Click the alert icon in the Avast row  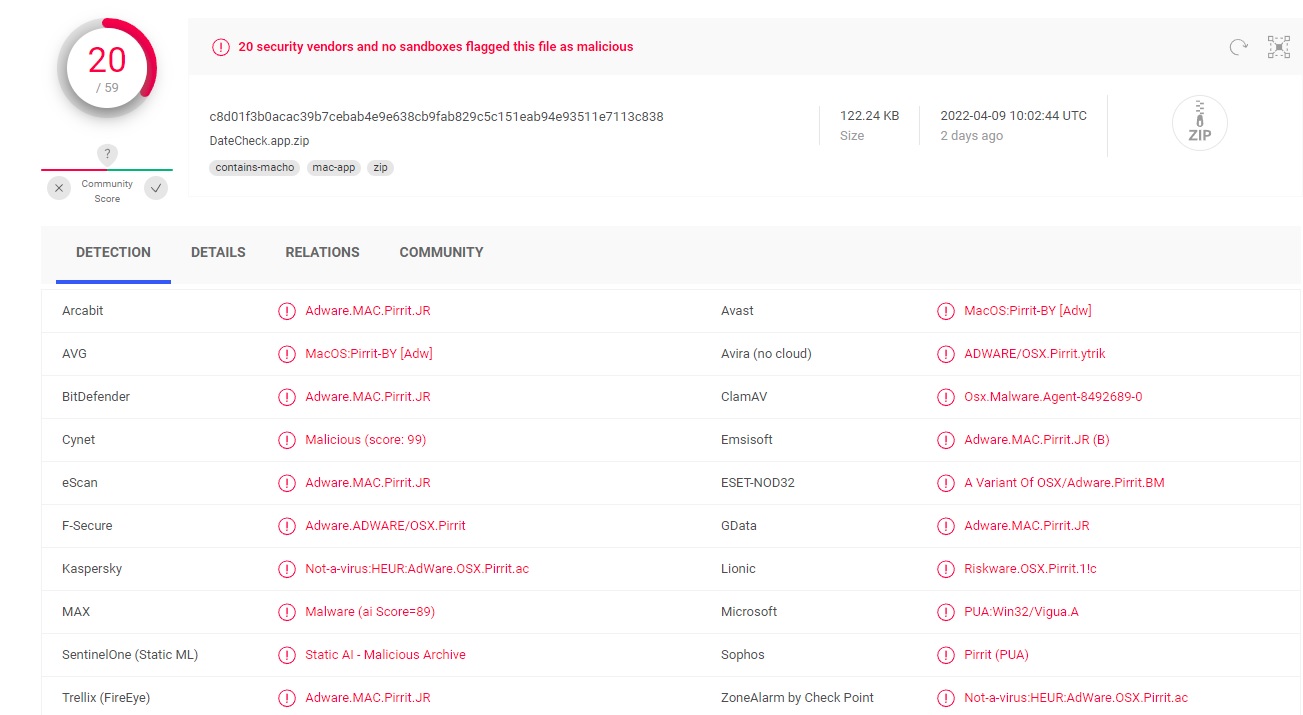coord(946,311)
